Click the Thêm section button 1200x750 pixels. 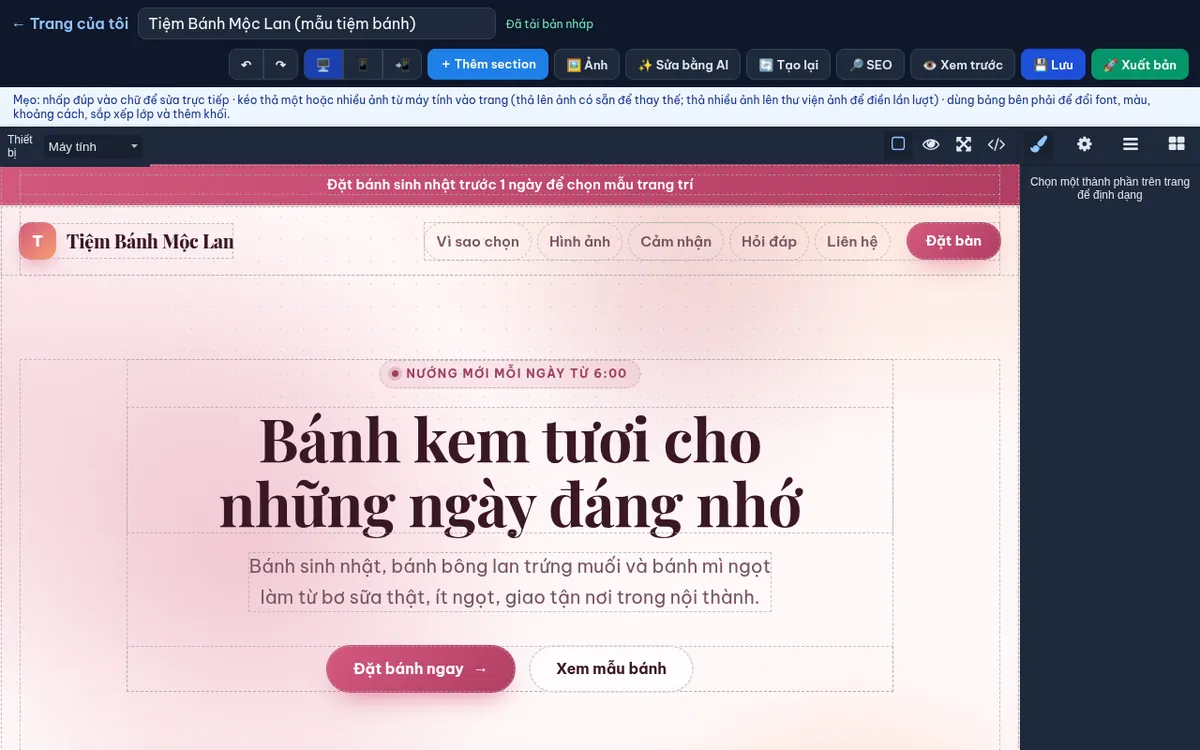tap(488, 64)
